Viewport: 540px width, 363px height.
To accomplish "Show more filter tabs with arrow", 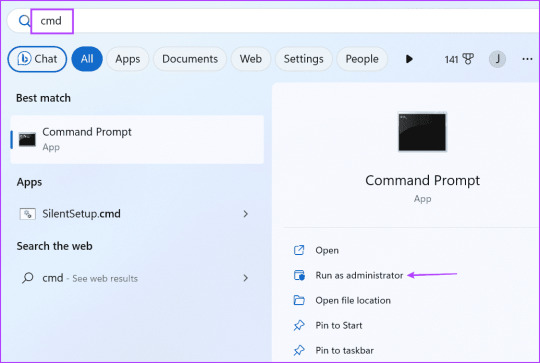I will (x=409, y=59).
